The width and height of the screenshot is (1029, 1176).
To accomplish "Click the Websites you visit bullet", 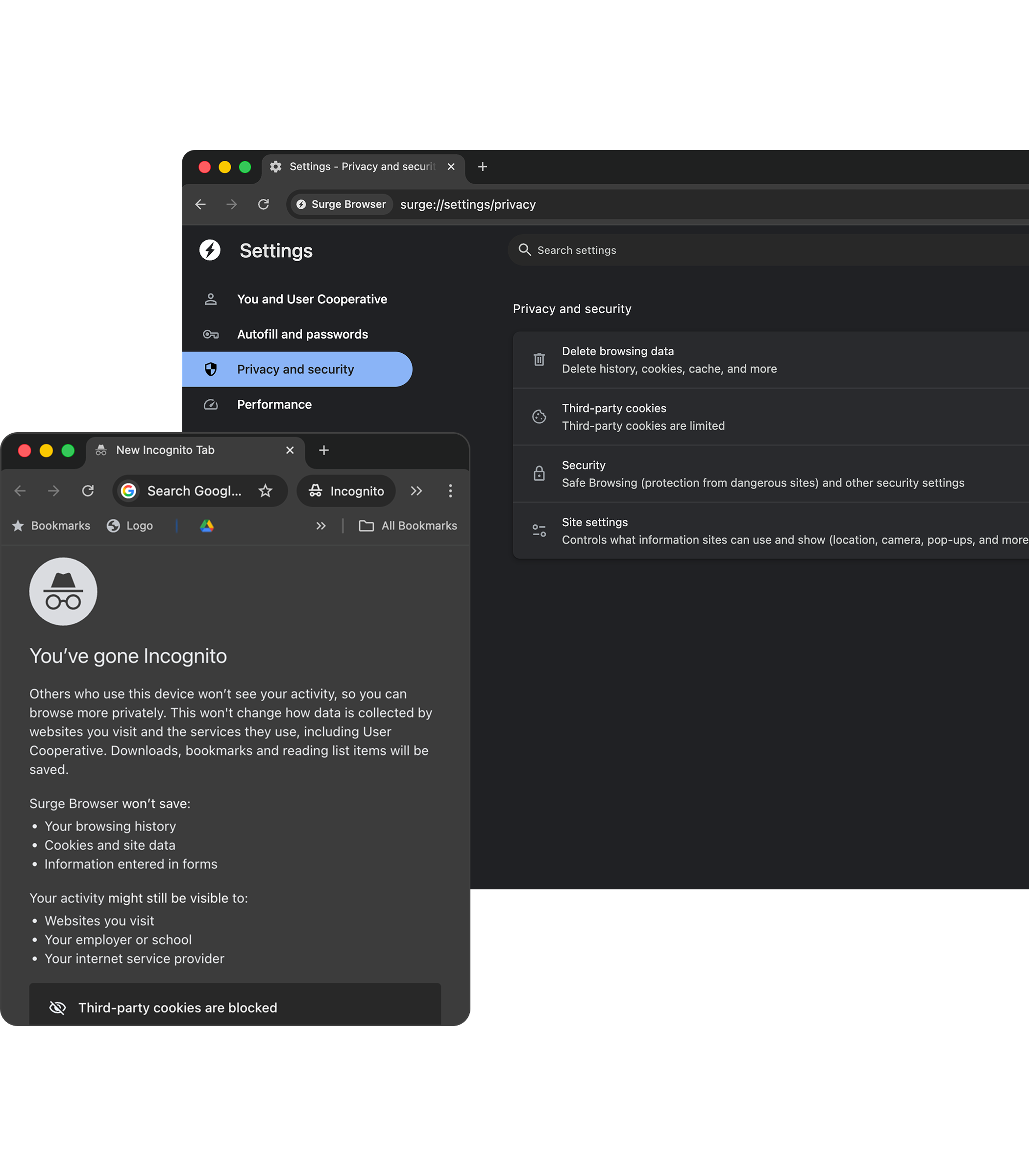I will pyautogui.click(x=99, y=921).
